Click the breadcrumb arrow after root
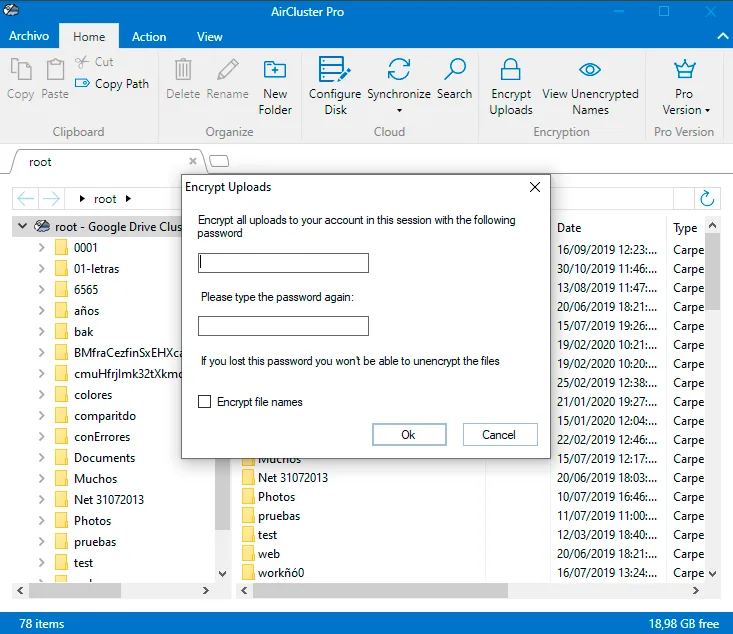733x634 pixels. pos(129,199)
